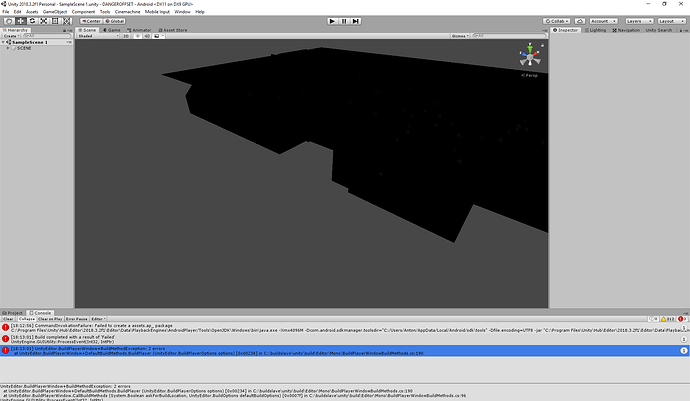Open the Gizmos dropdown
This screenshot has height=401, width=690.
pyautogui.click(x=460, y=36)
